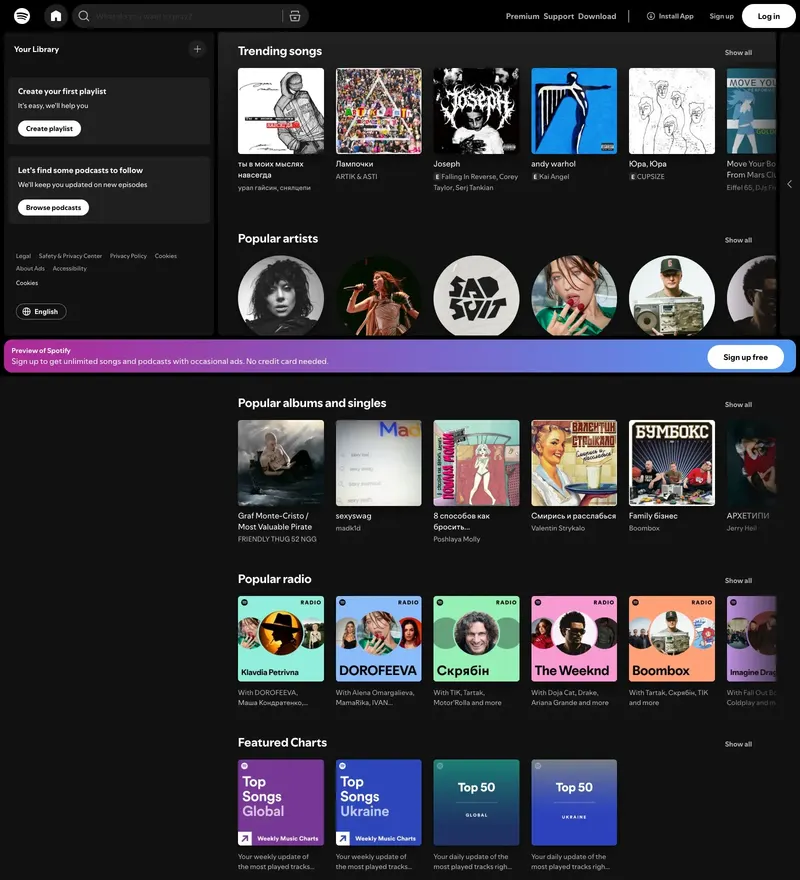Show all Popular artists
The image size is (800, 880).
pos(738,240)
